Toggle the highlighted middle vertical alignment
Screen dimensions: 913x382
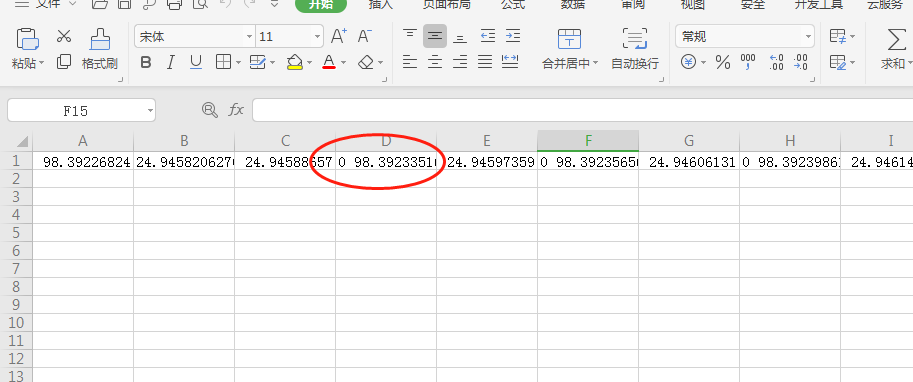click(x=435, y=36)
